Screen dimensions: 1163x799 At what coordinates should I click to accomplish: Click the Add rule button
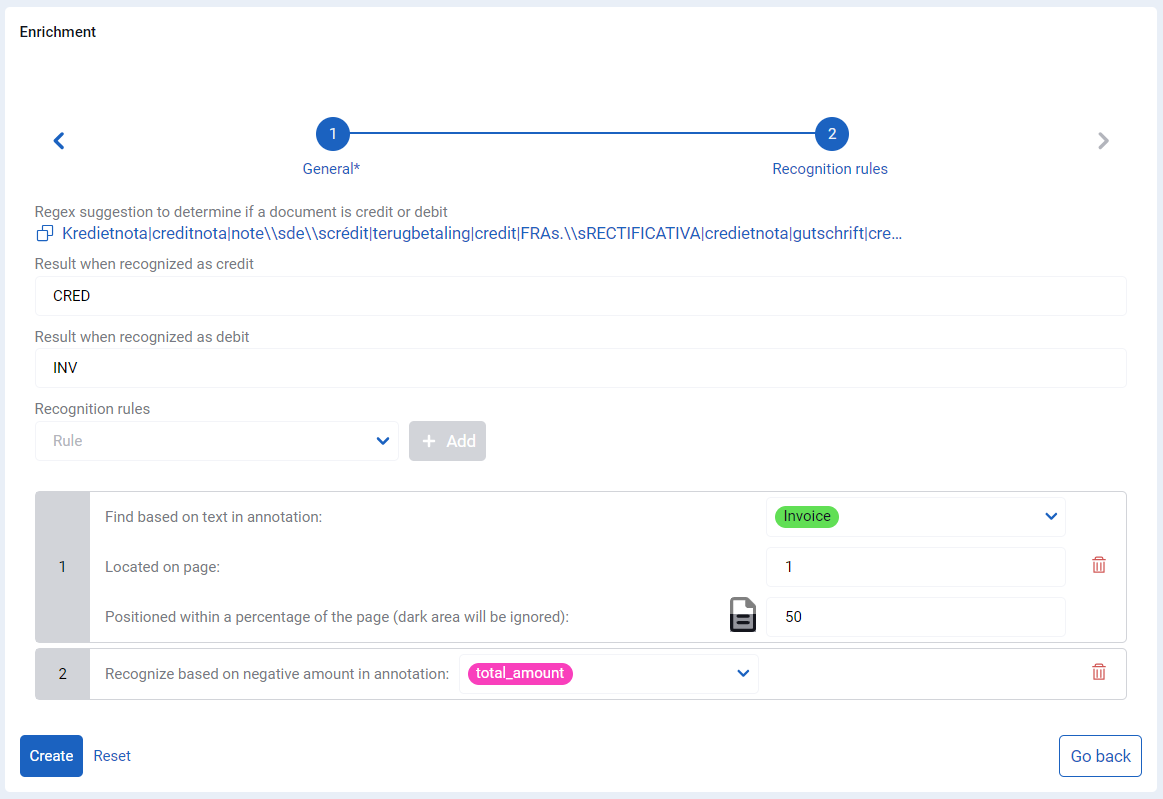(447, 441)
